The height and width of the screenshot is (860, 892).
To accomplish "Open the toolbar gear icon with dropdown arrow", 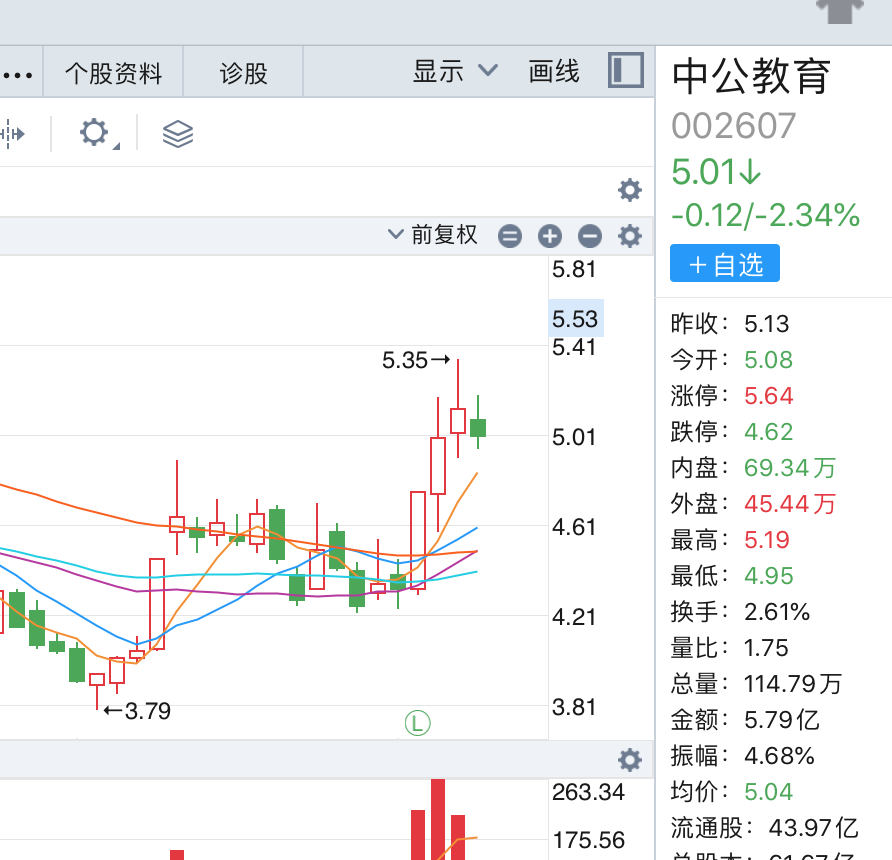I will tap(96, 133).
